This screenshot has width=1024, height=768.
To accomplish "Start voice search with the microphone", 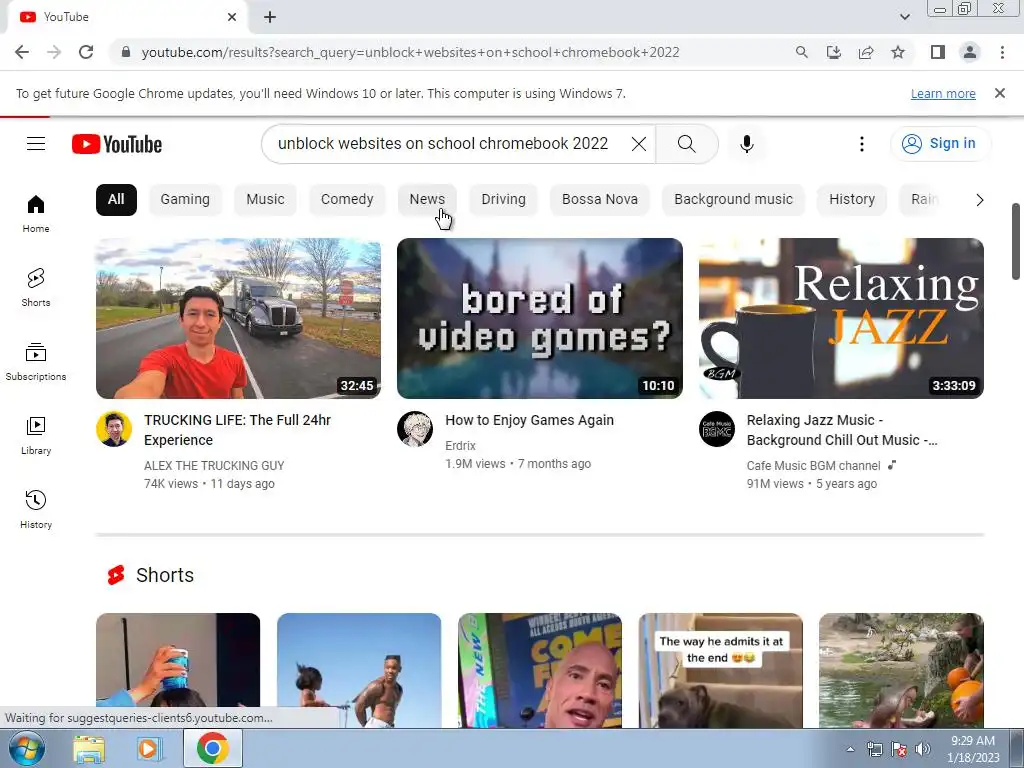I will pos(746,144).
